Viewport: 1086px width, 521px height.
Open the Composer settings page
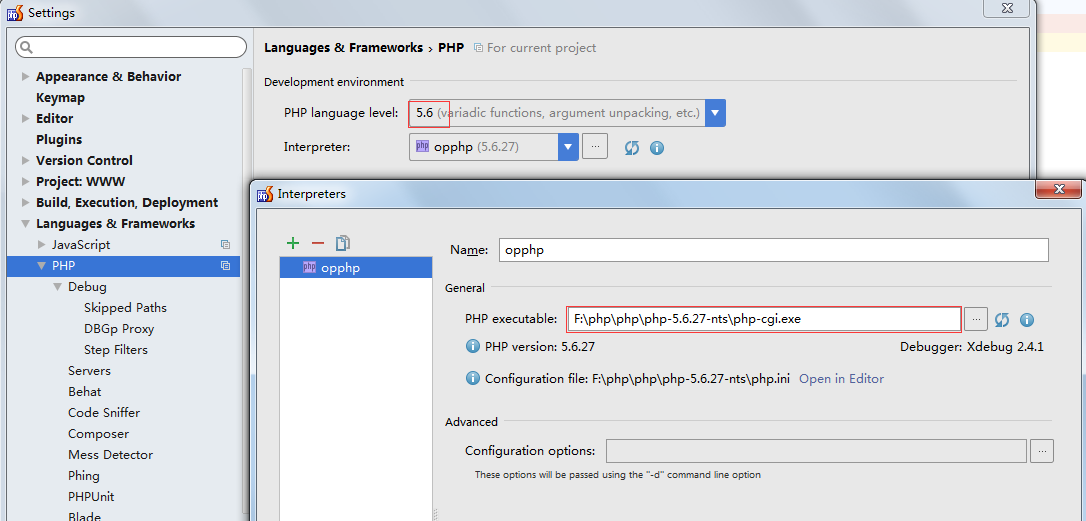tap(98, 434)
